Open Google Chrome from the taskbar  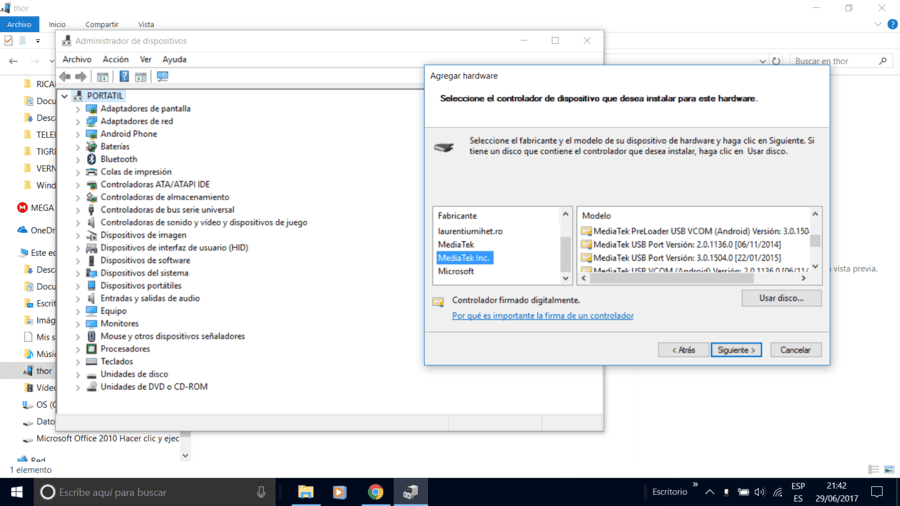(375, 492)
